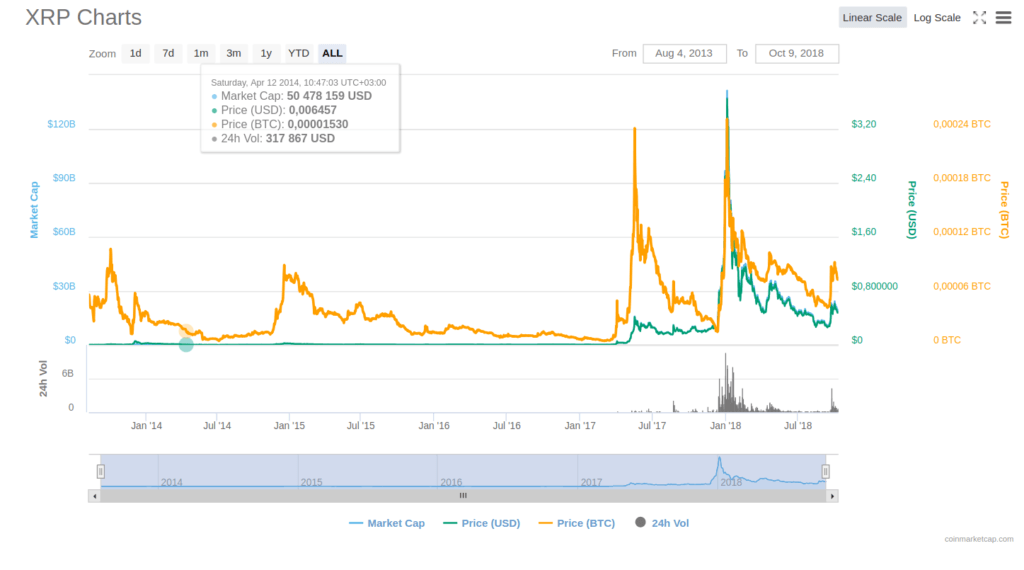Select Linear Scale

(x=872, y=17)
